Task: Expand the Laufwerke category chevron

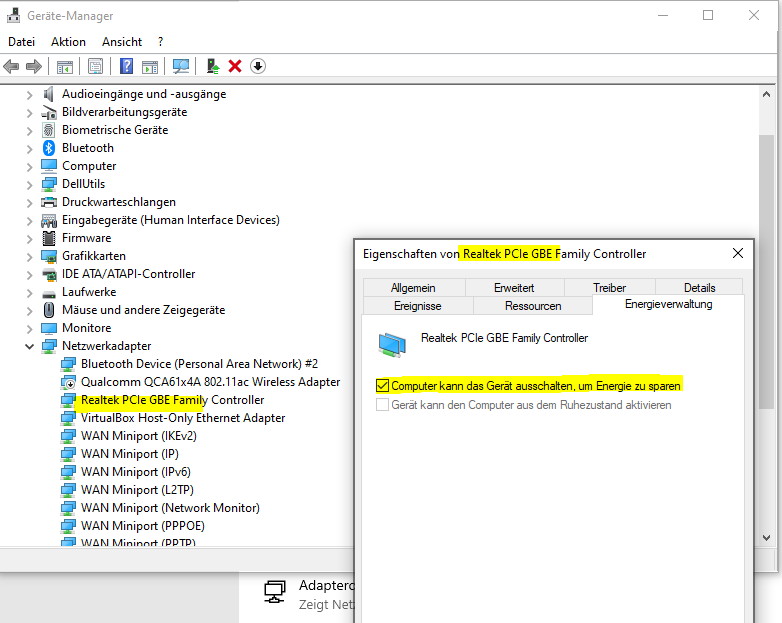Action: click(29, 292)
